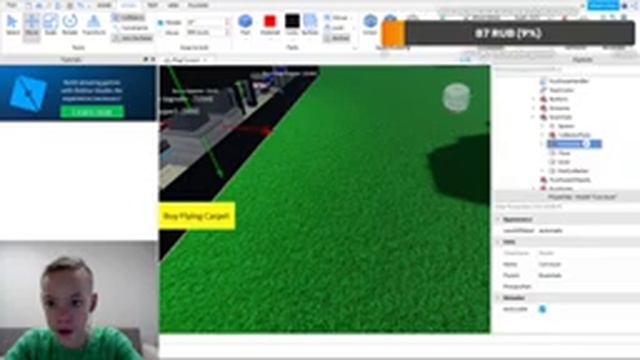The width and height of the screenshot is (640, 360).
Task: Select the PurchaseHandler script in Explorer
Action: tap(565, 81)
